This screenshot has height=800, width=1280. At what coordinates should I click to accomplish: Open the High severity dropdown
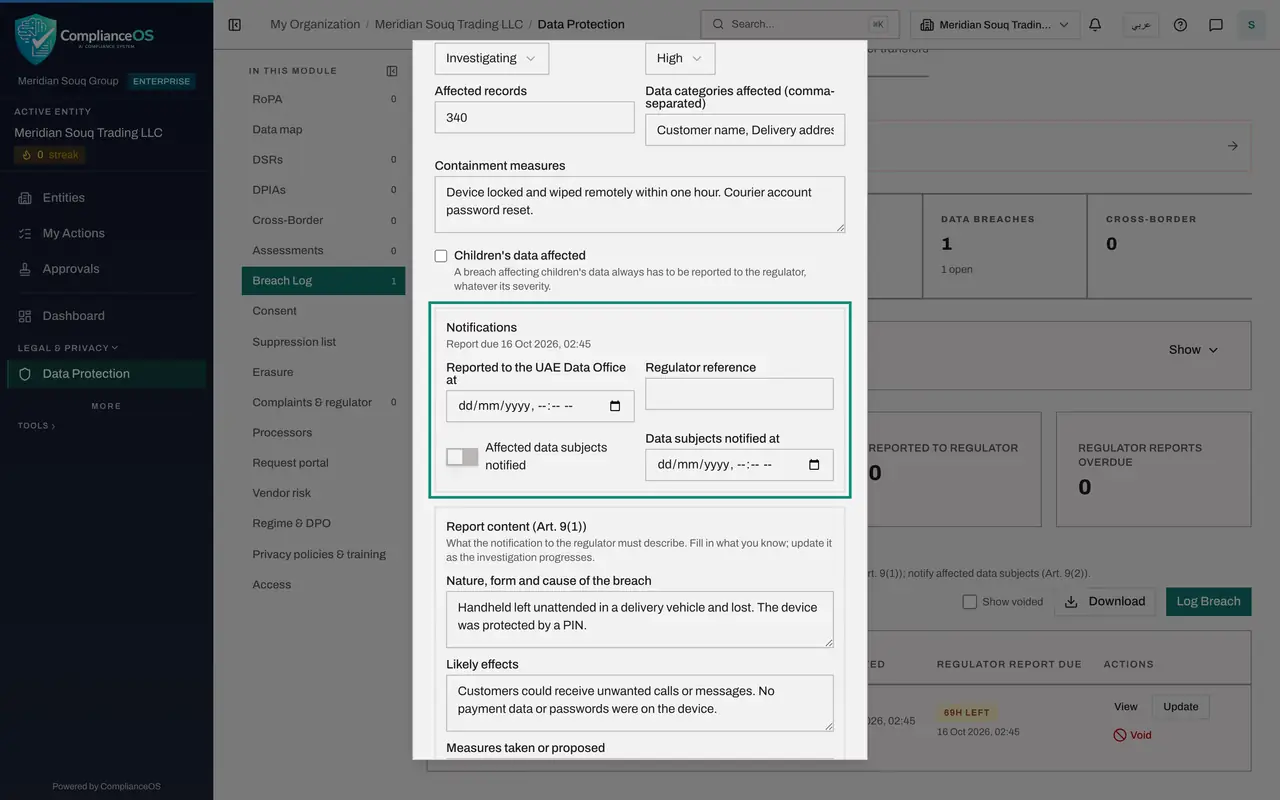(680, 58)
